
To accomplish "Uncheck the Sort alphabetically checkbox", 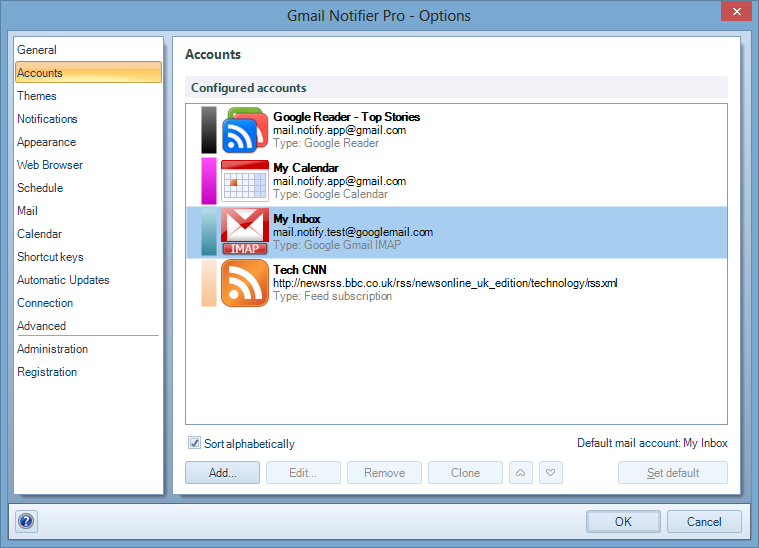I will point(195,443).
